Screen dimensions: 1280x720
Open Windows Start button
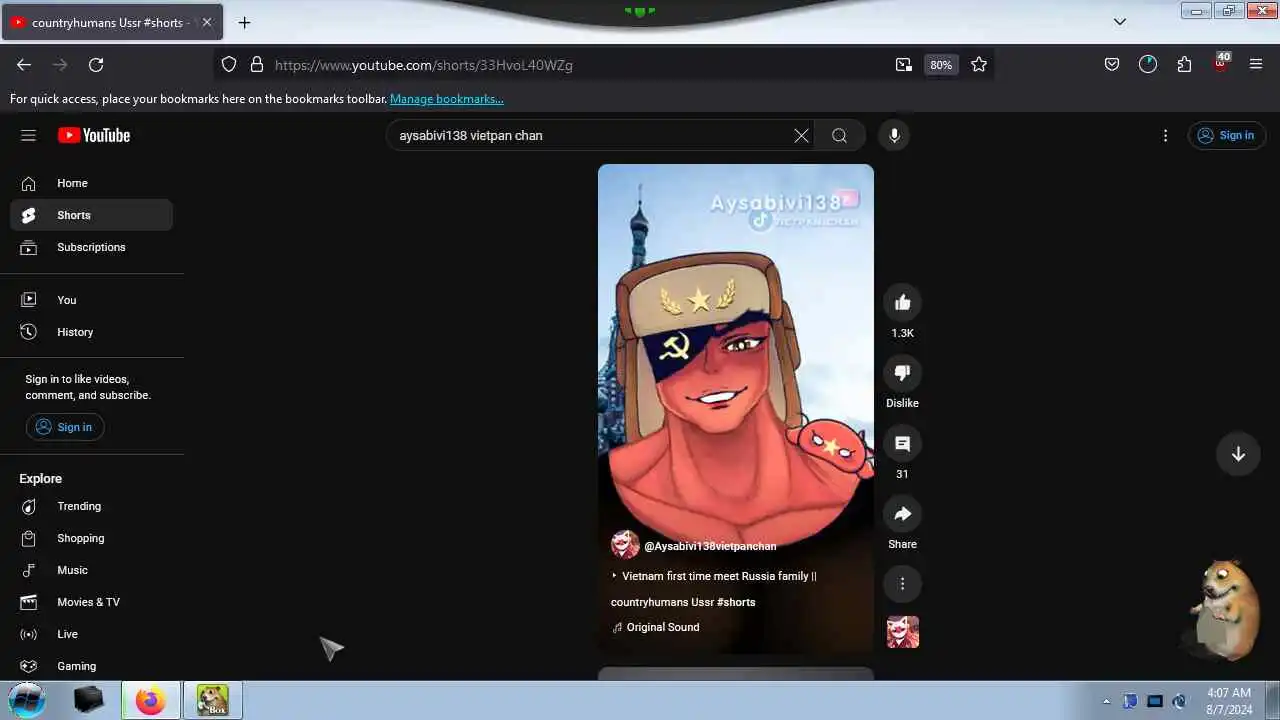pos(27,700)
